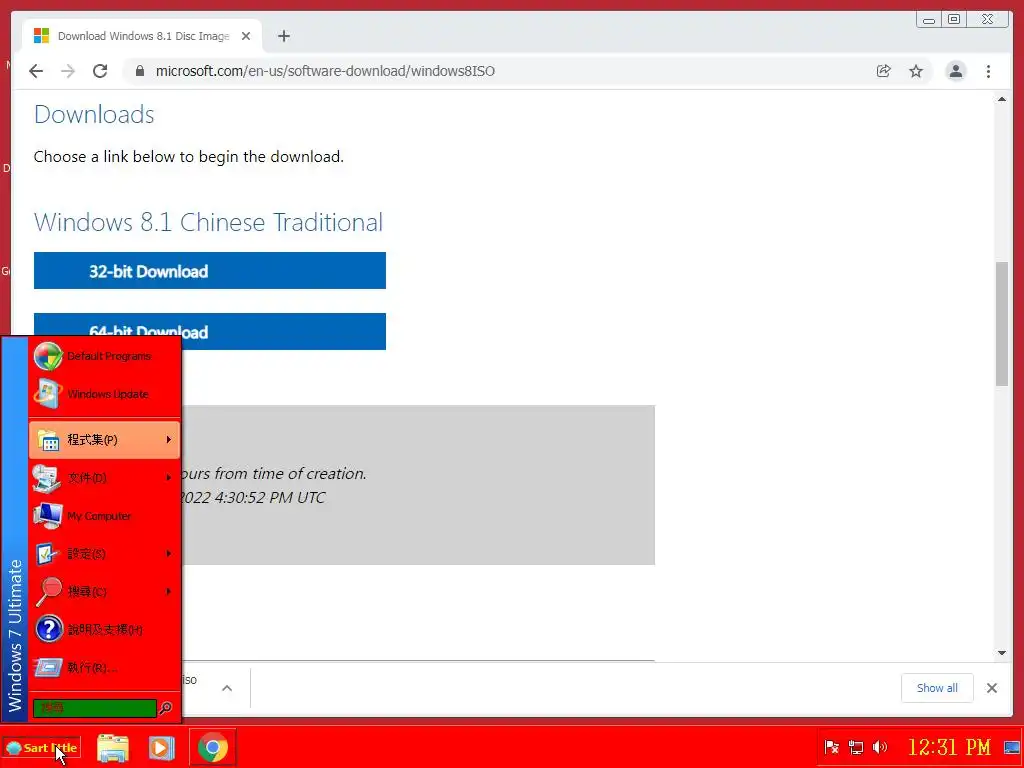Open the network tray icon
The width and height of the screenshot is (1024, 768).
point(856,747)
